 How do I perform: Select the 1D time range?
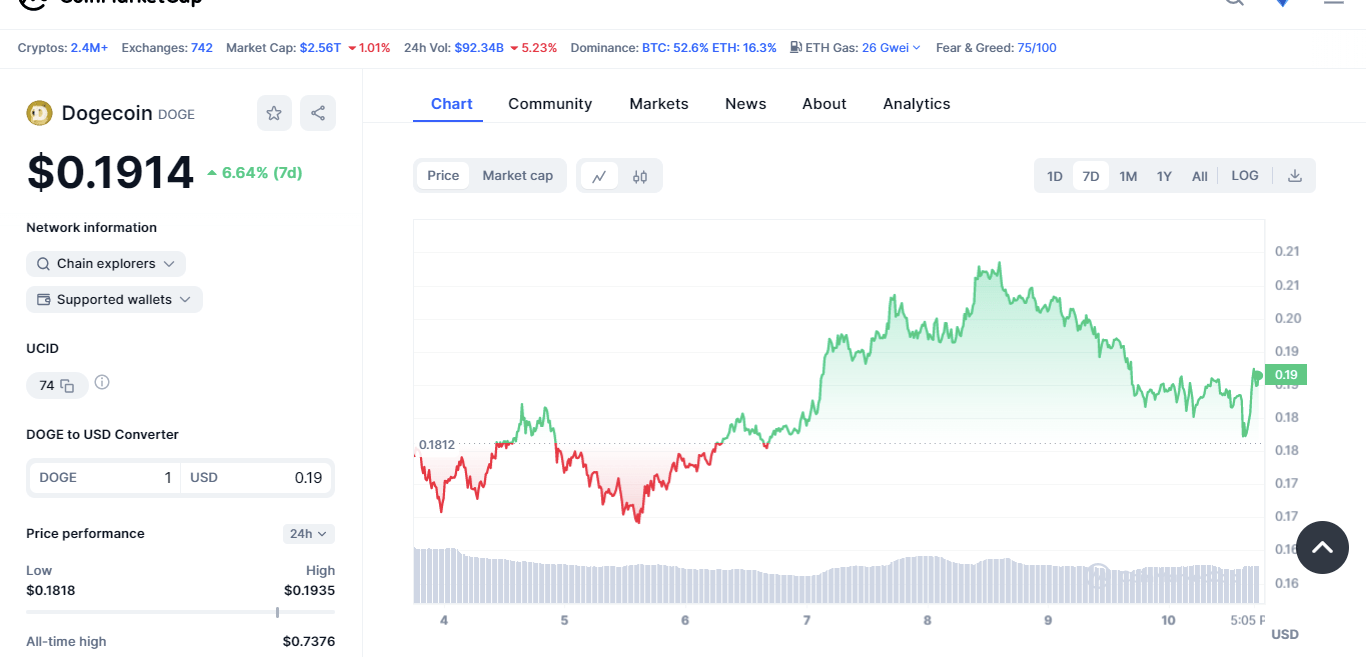pos(1055,176)
